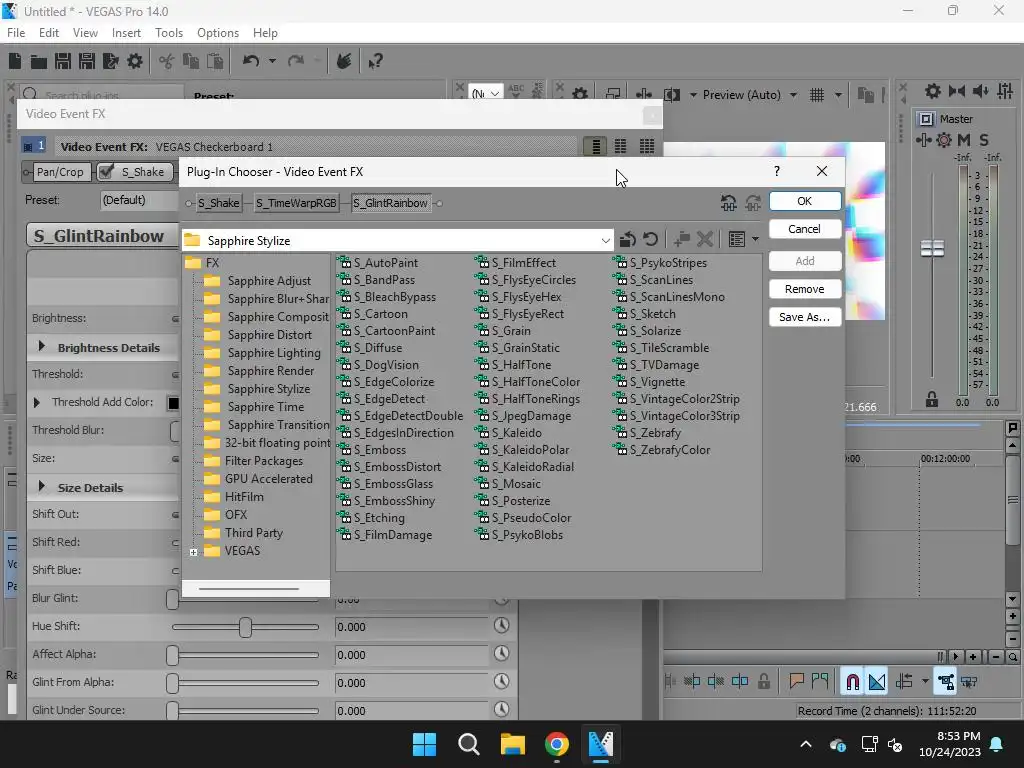
Task: Open Chrome from the taskbar
Action: point(556,744)
